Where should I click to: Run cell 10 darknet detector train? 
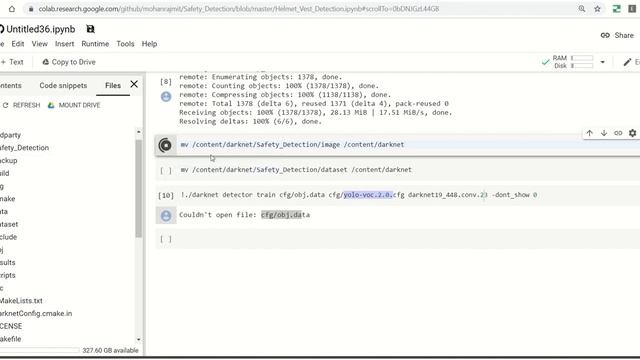click(x=166, y=196)
